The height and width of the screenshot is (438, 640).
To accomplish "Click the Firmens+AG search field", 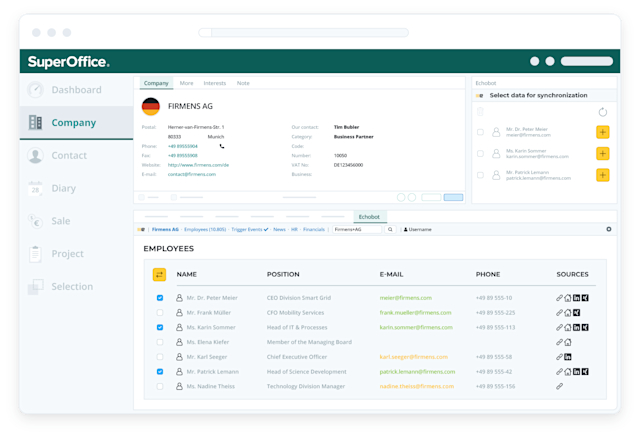I will (x=357, y=229).
